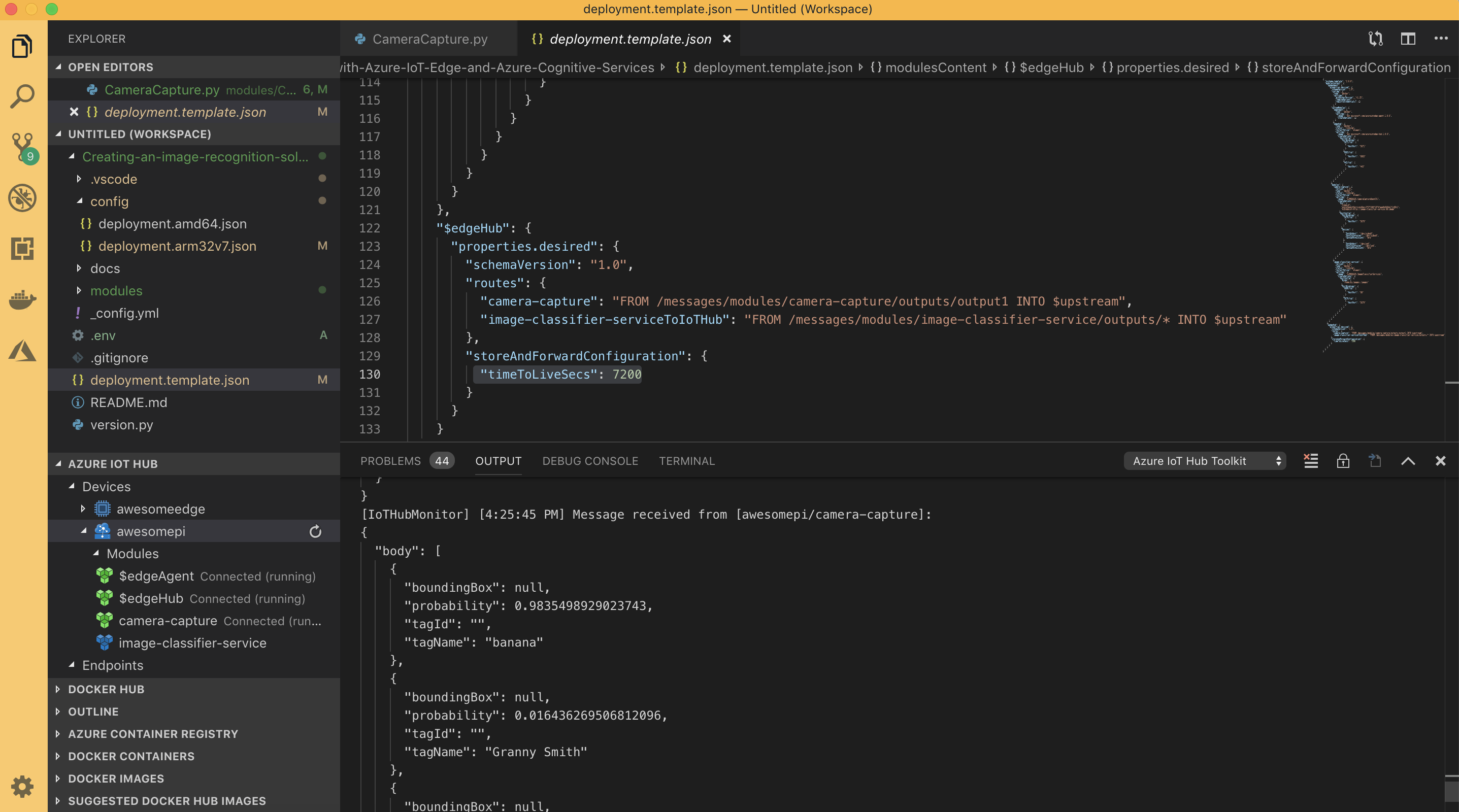
Task: Expand the DOCKER CONTAINERS section
Action: (131, 756)
